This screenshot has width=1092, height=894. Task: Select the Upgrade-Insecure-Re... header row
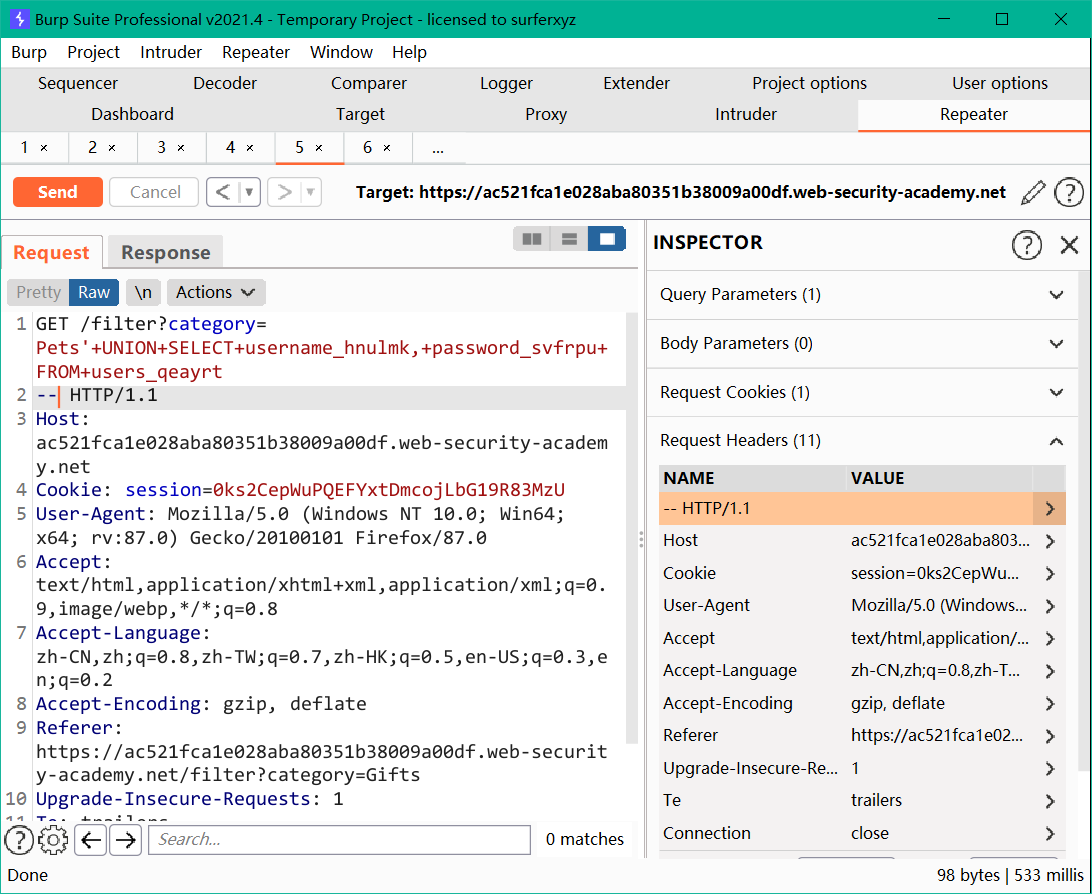point(862,769)
